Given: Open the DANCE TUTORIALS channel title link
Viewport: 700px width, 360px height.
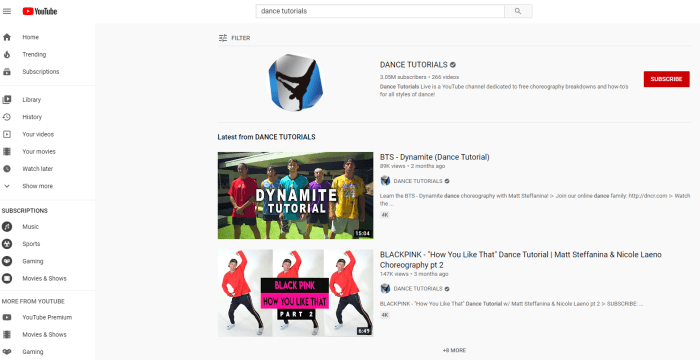Looking at the screenshot, I should (413, 65).
